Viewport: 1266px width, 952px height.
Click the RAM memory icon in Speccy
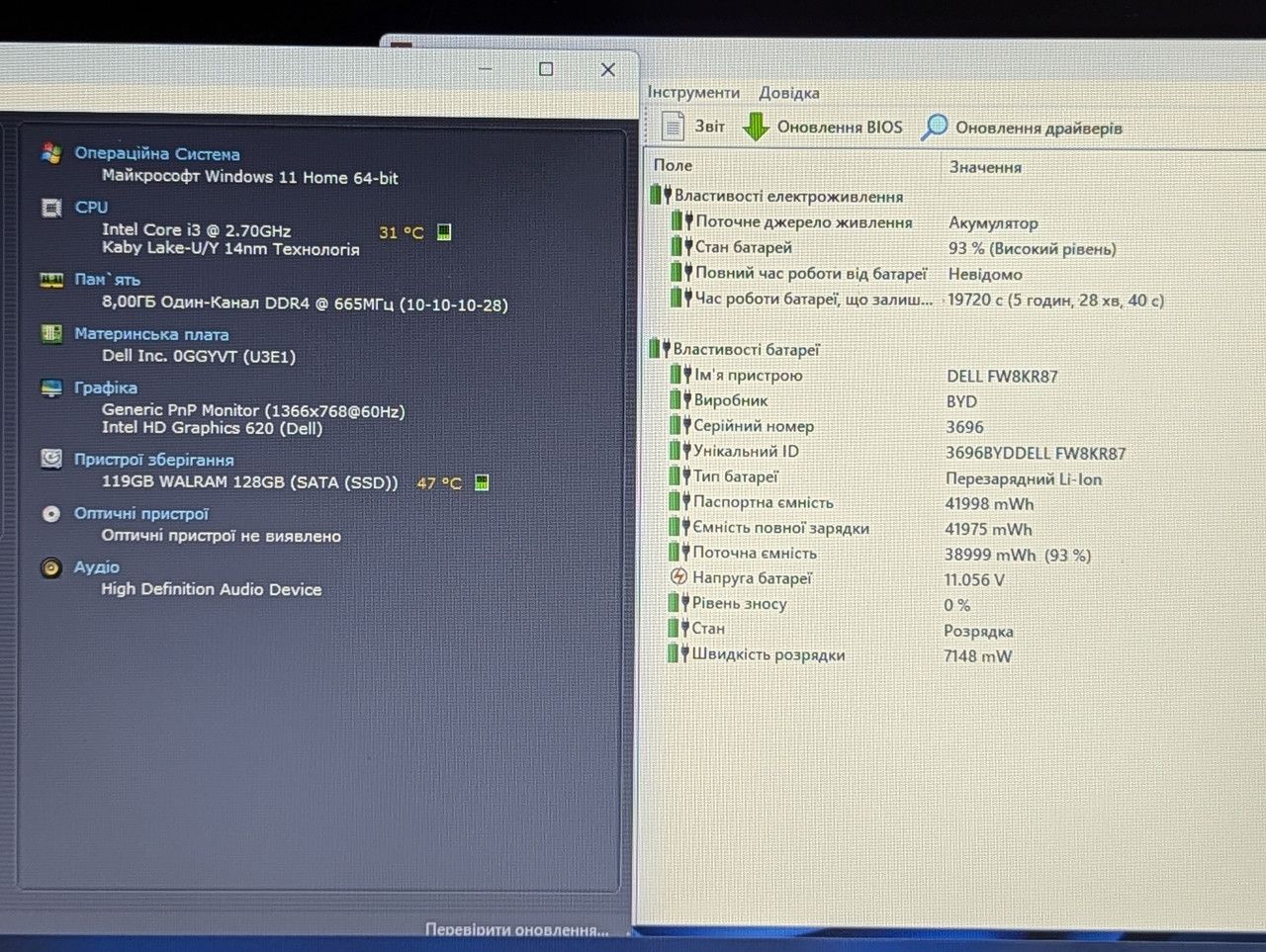(51, 280)
